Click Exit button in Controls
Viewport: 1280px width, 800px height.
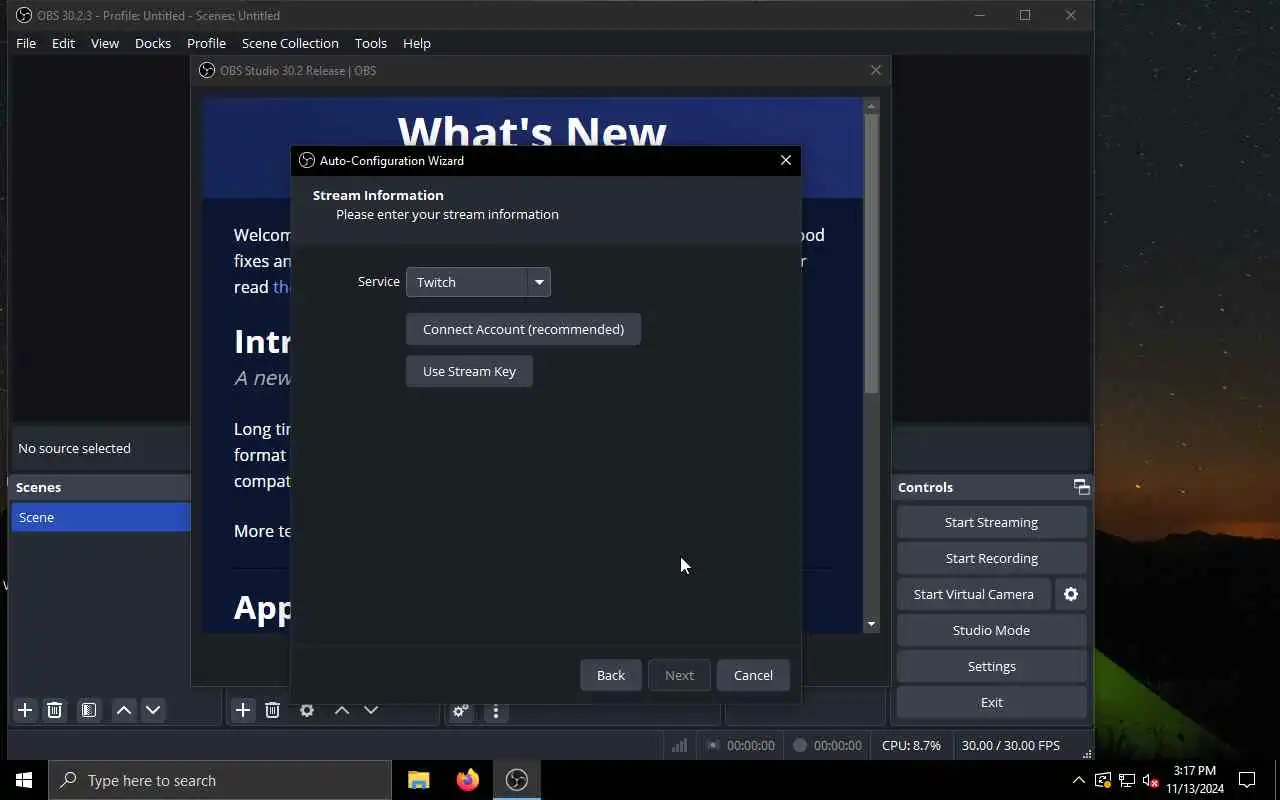point(991,702)
